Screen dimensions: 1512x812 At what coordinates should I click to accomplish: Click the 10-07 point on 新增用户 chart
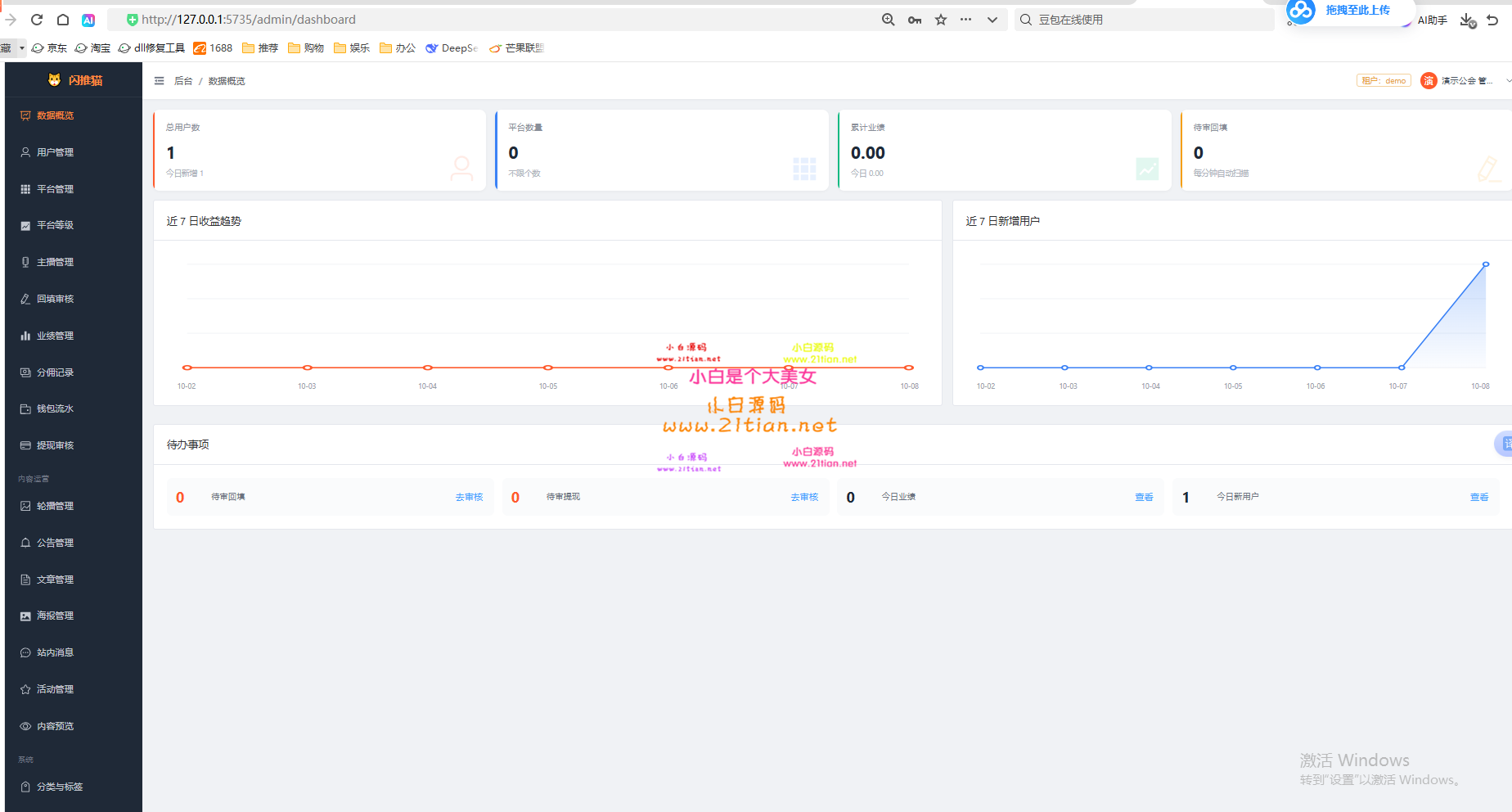click(1402, 368)
